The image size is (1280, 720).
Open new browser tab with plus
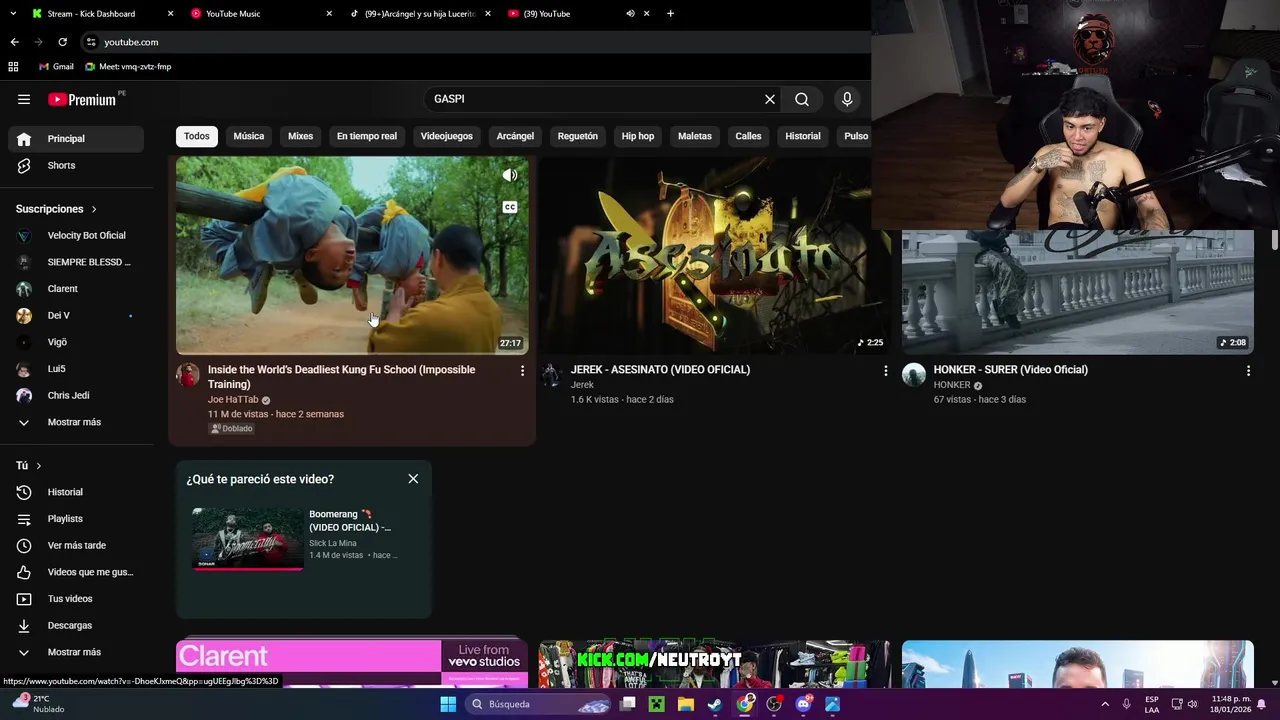(x=670, y=14)
